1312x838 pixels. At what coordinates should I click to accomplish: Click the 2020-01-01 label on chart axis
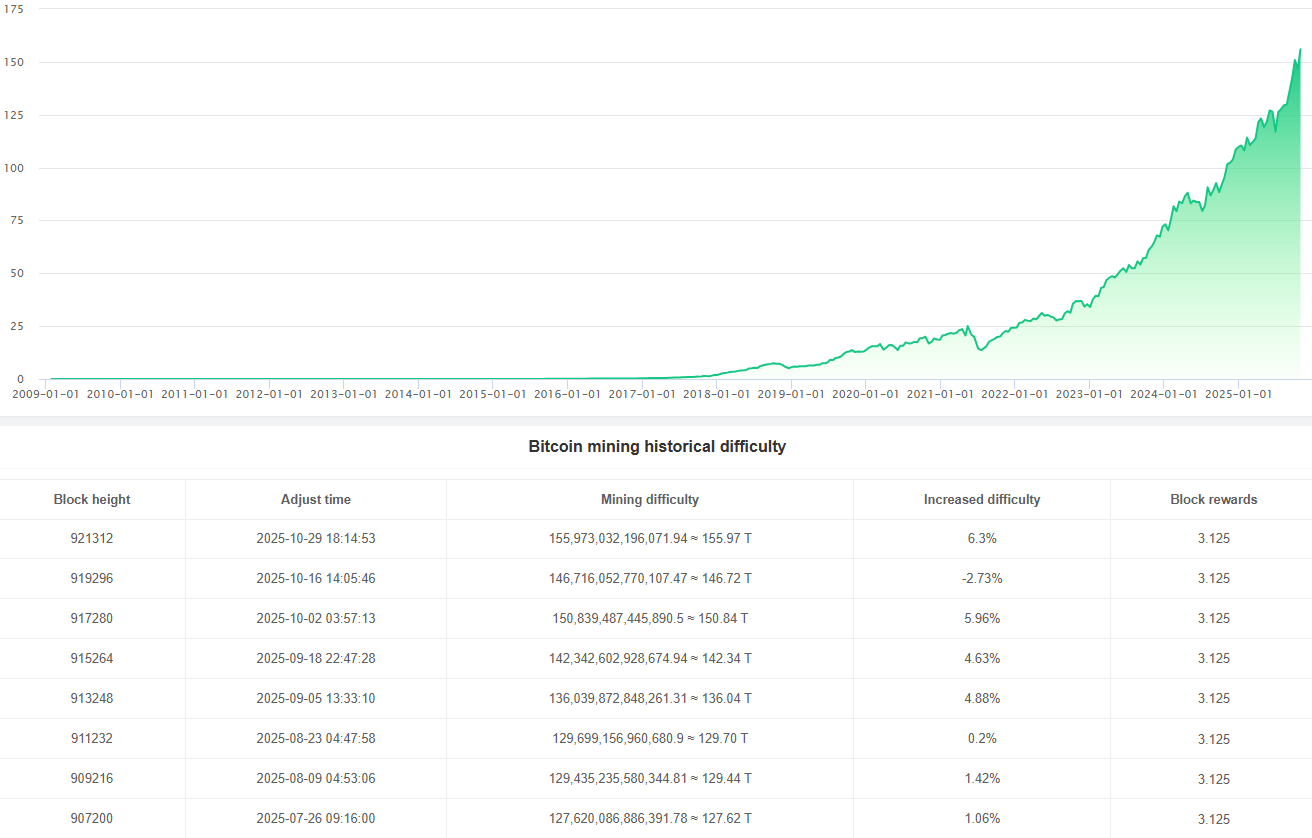(865, 394)
